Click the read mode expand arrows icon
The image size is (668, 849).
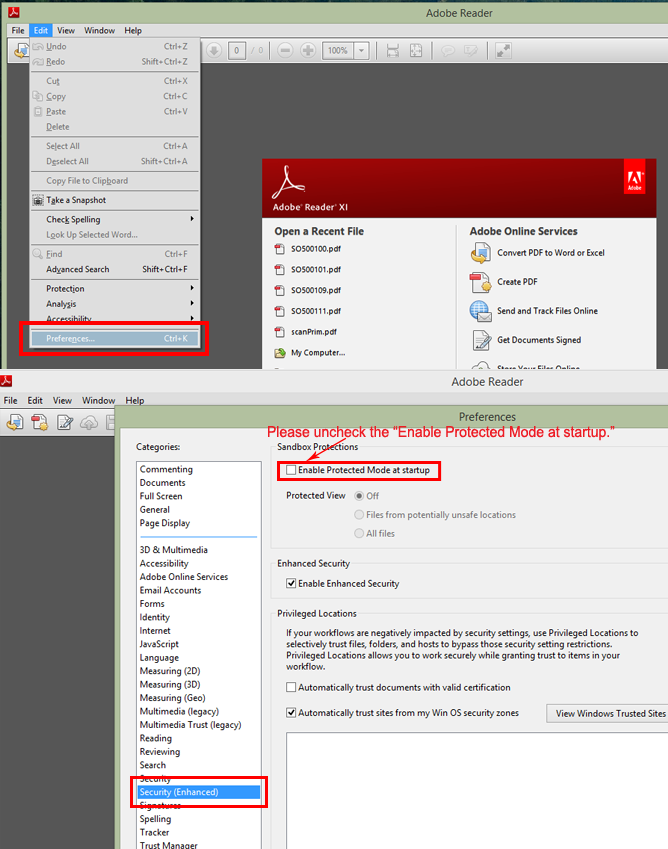coord(503,51)
